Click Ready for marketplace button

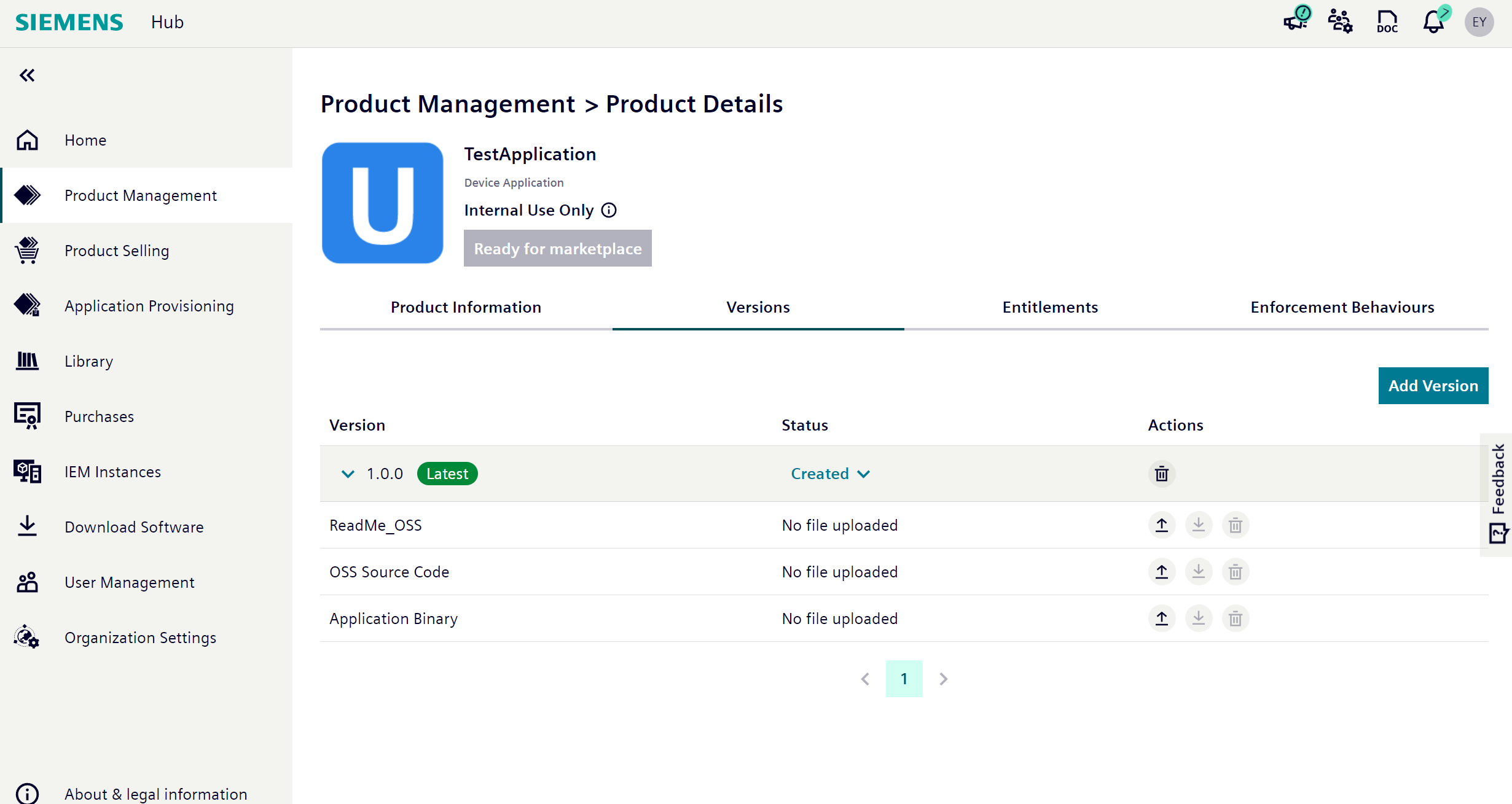[x=557, y=248]
